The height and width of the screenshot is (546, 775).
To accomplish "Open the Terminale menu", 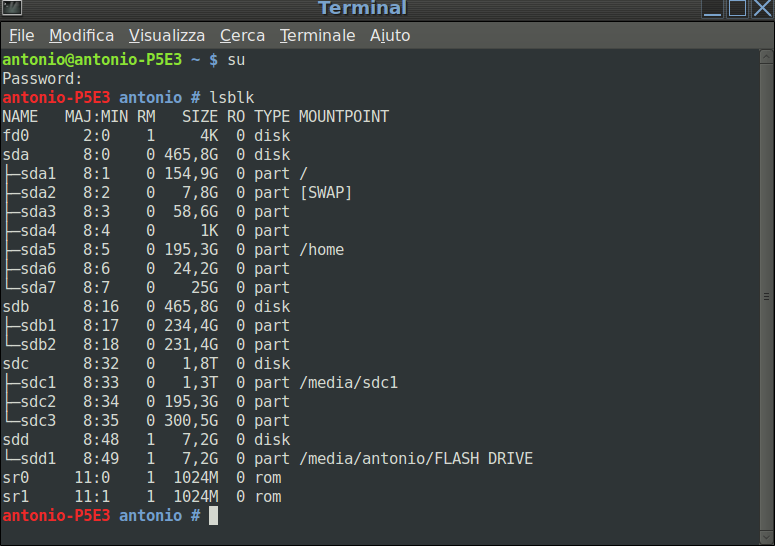I will (317, 35).
